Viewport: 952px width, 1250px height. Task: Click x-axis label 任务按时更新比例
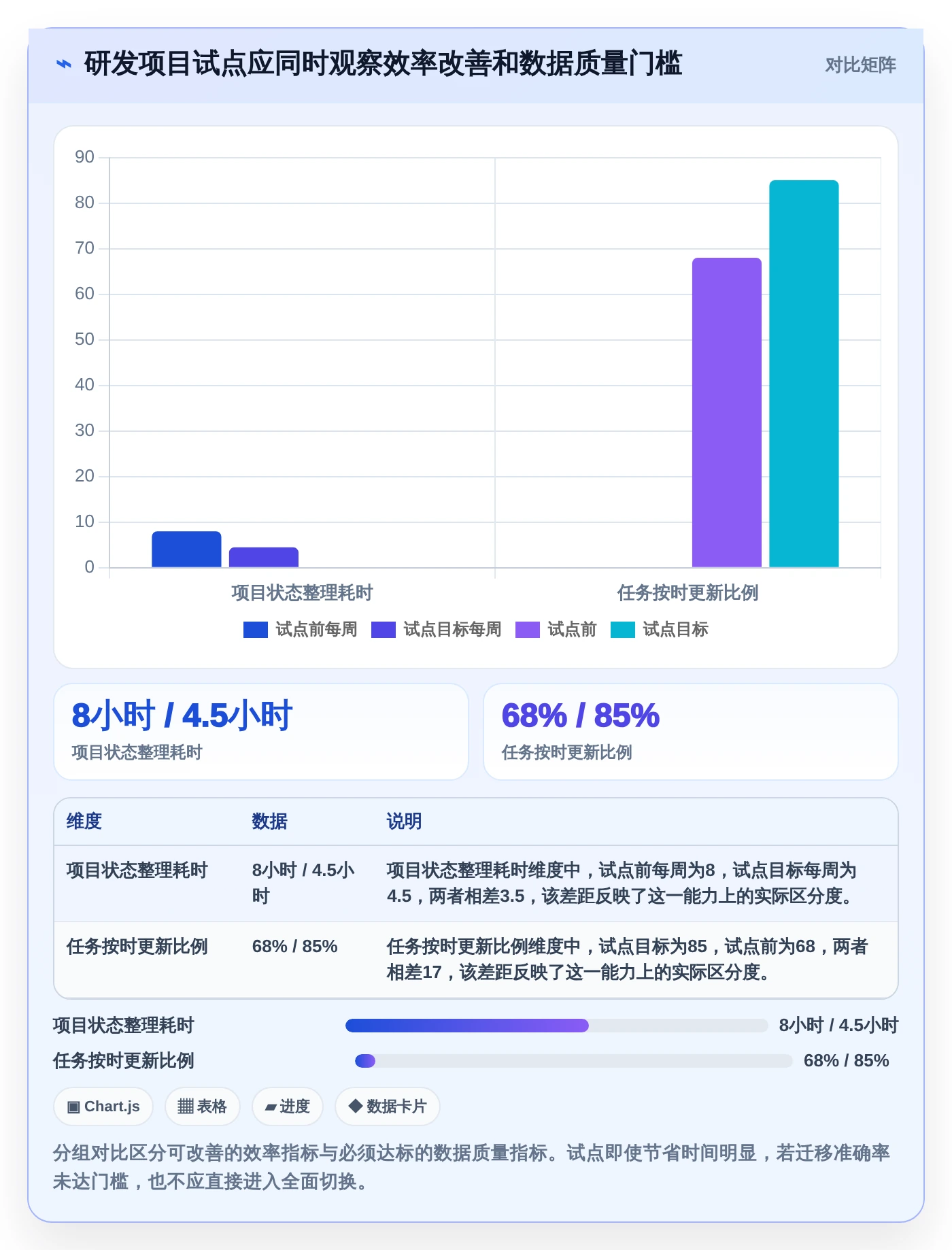[x=688, y=593]
